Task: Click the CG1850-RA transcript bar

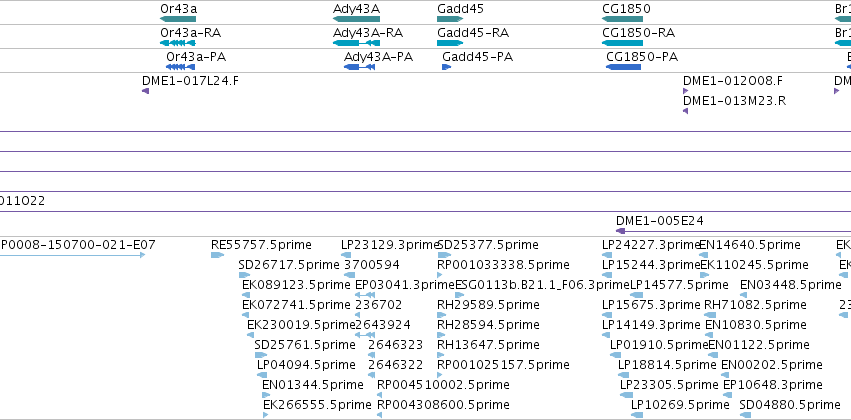Action: tap(623, 43)
